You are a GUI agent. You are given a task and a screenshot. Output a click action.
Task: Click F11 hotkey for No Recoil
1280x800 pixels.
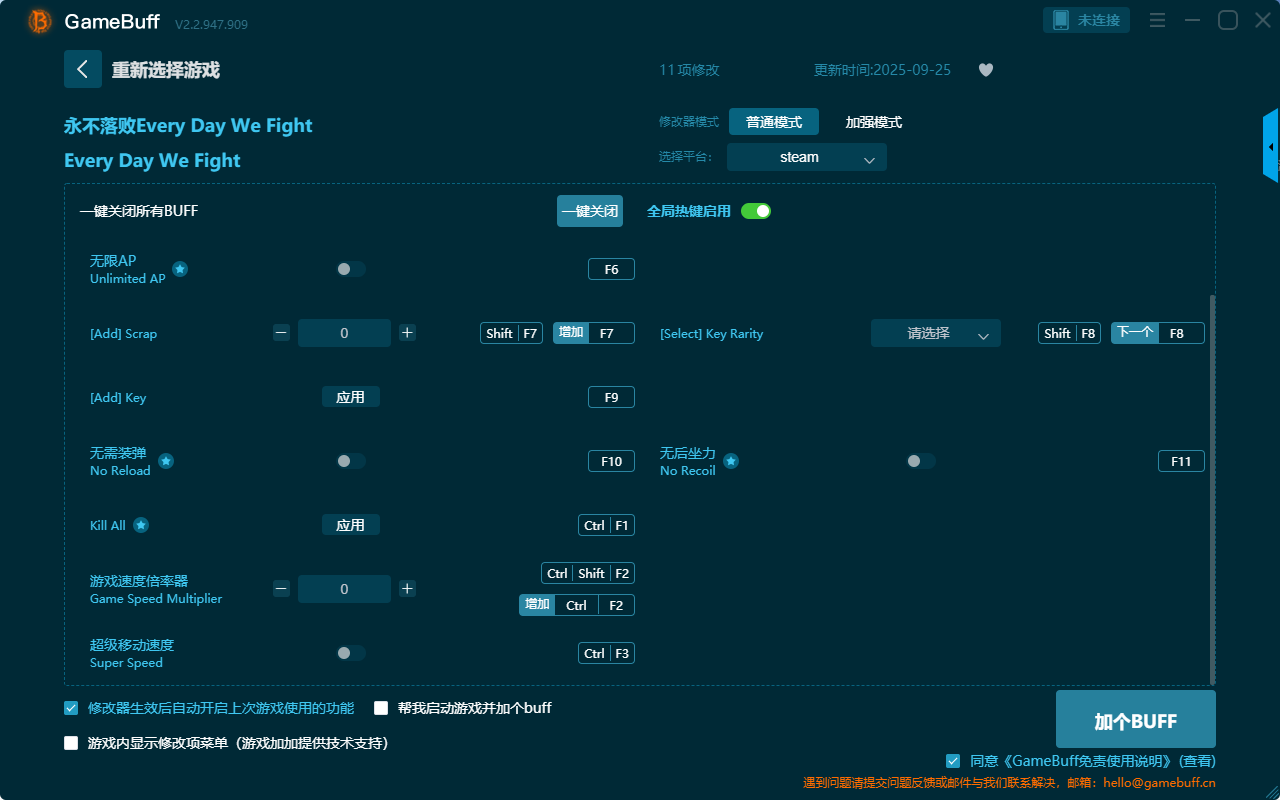(x=1181, y=461)
